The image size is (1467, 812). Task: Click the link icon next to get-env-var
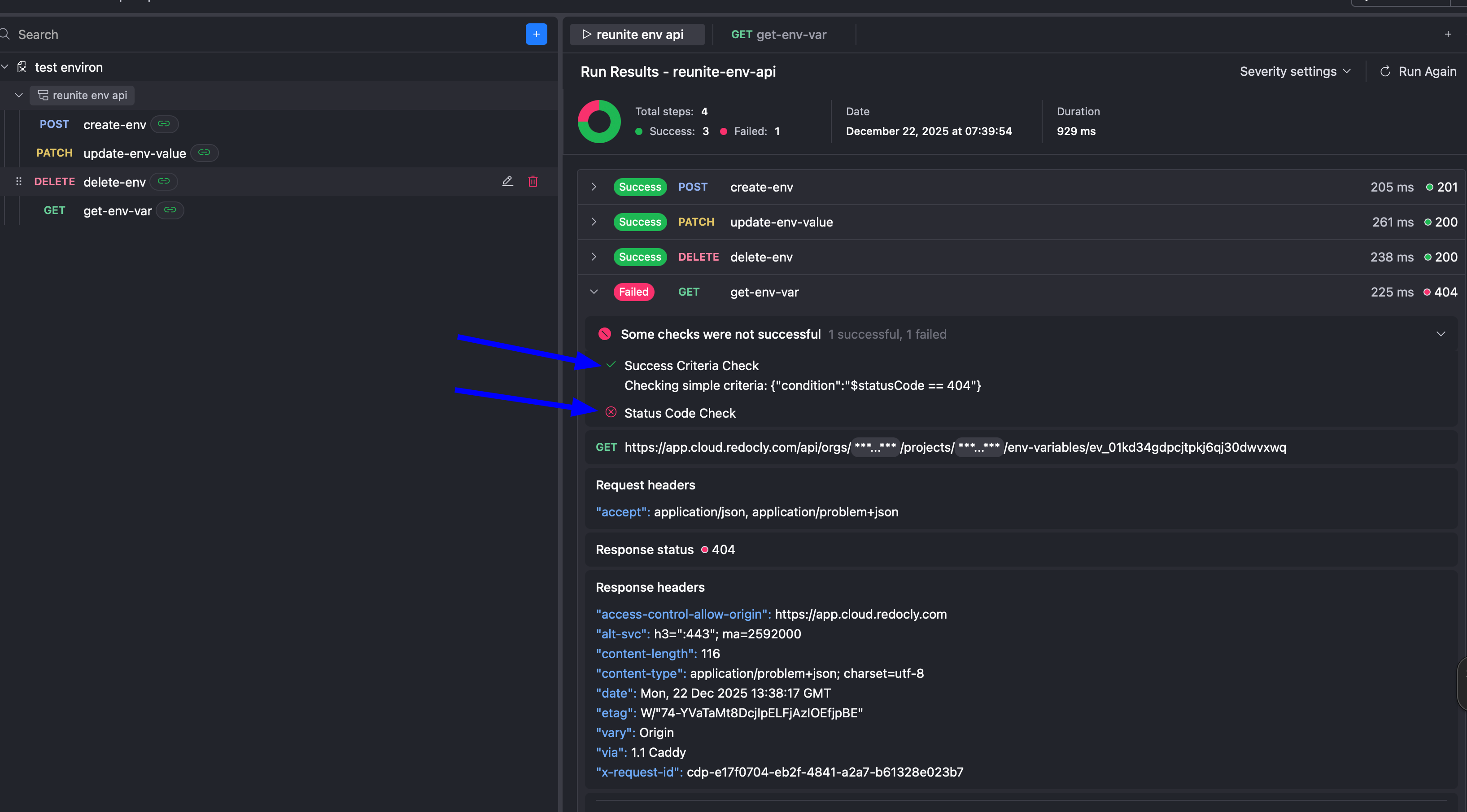tap(170, 210)
